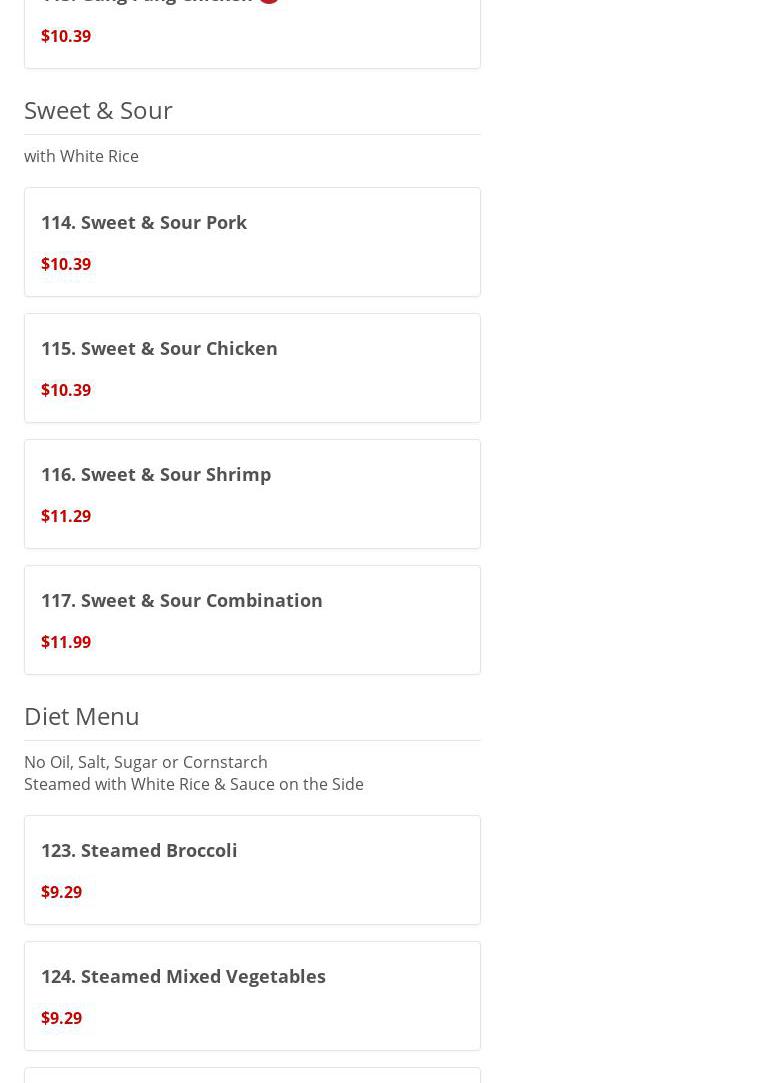Click the red spicy icon beside the top dish
This screenshot has height=1083, width=770.
268,1
